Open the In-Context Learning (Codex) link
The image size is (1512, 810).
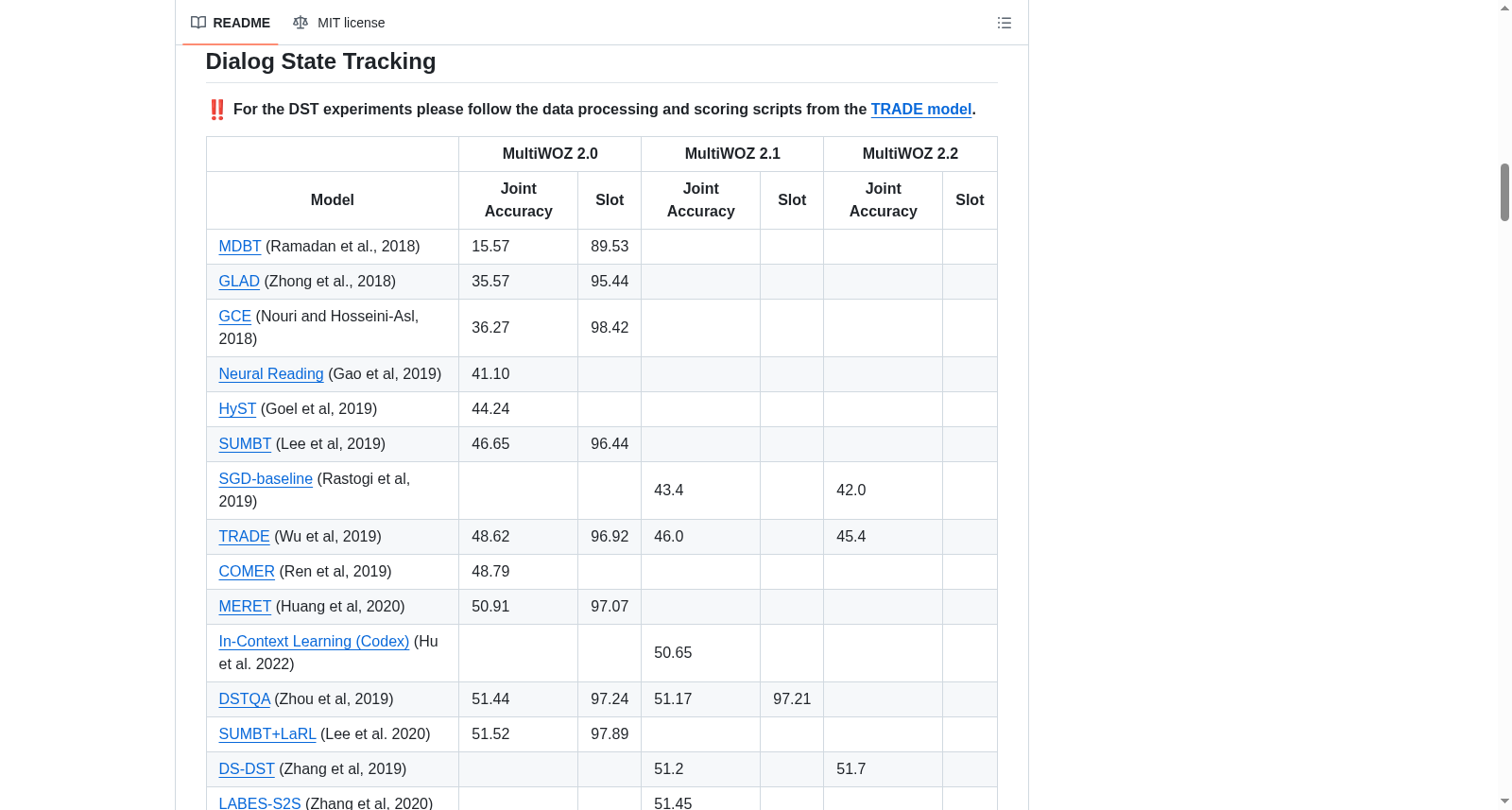314,642
